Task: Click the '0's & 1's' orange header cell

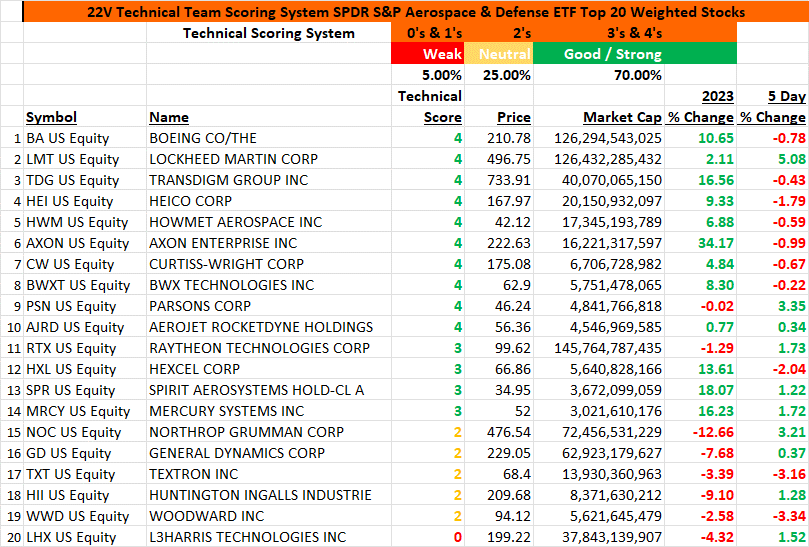Action: click(x=428, y=33)
